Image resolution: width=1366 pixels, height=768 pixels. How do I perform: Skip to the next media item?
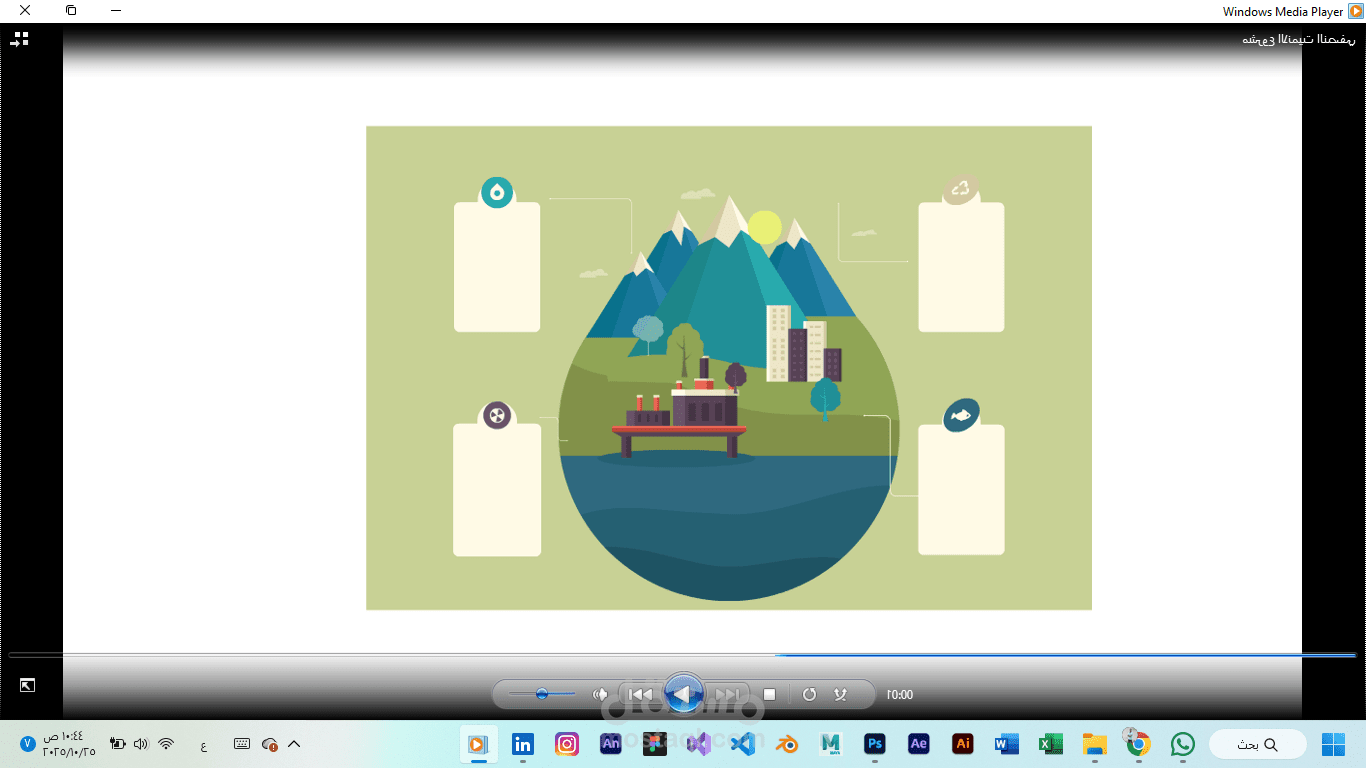click(x=731, y=693)
